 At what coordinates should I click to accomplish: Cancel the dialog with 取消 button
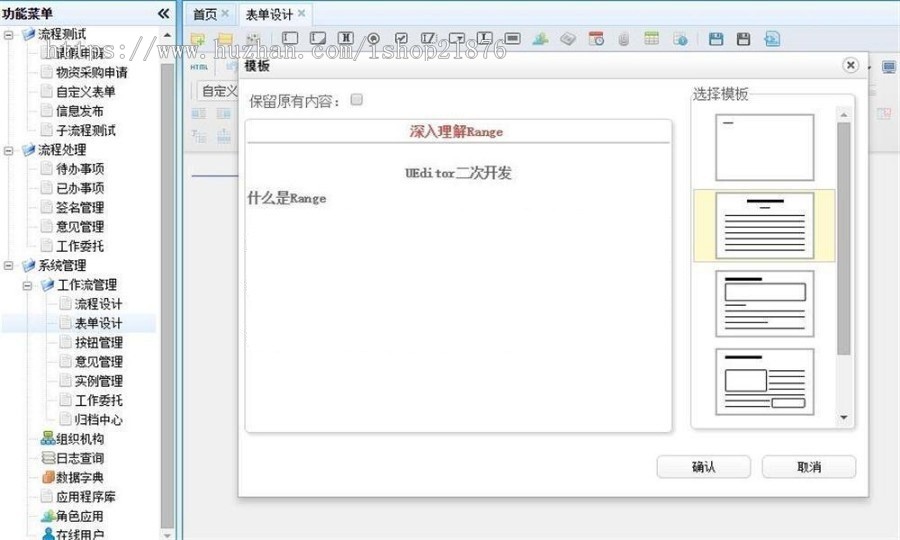(x=809, y=467)
